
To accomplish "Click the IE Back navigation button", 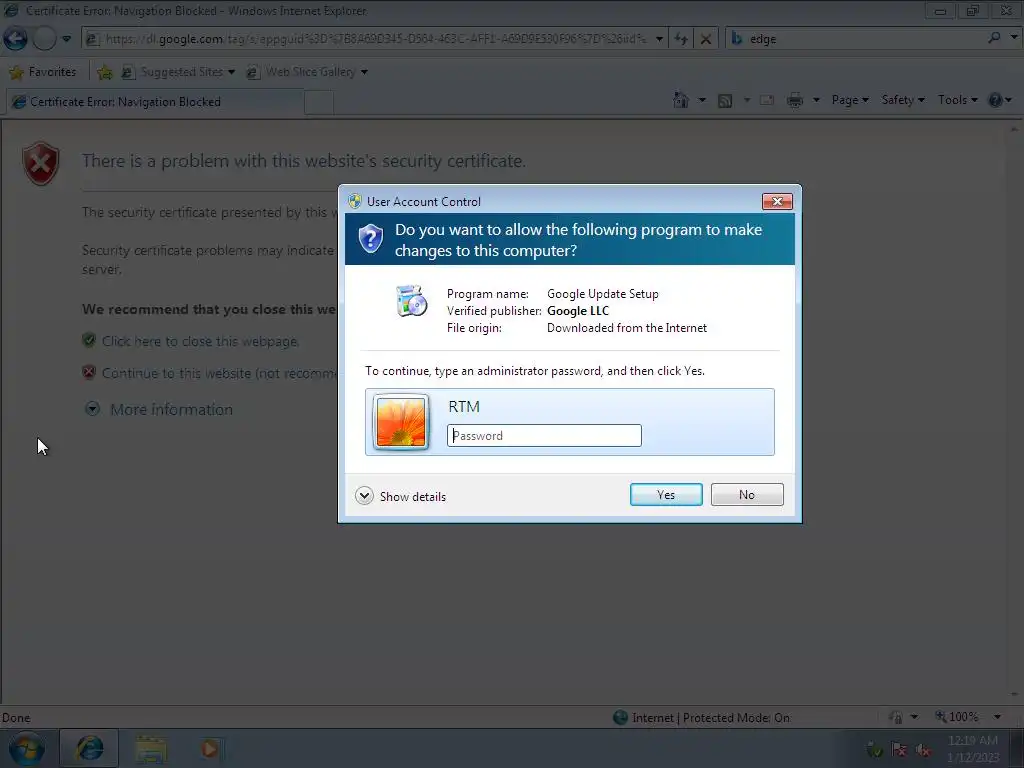I will (16, 39).
